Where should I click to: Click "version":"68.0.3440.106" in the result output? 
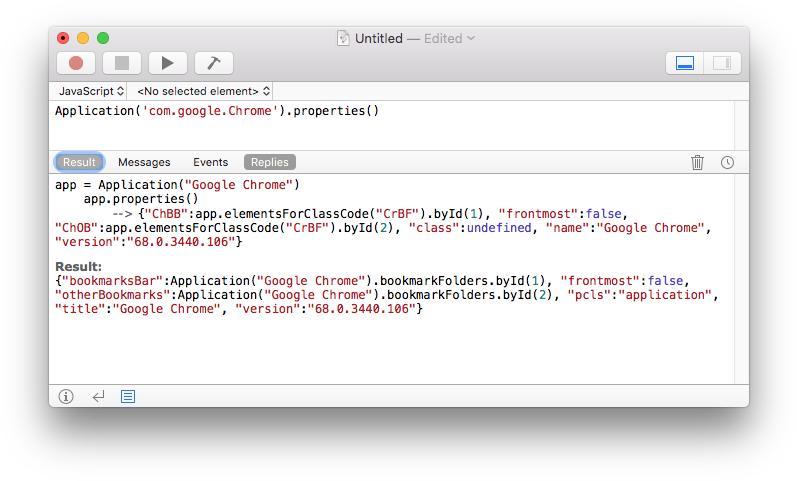(325, 309)
